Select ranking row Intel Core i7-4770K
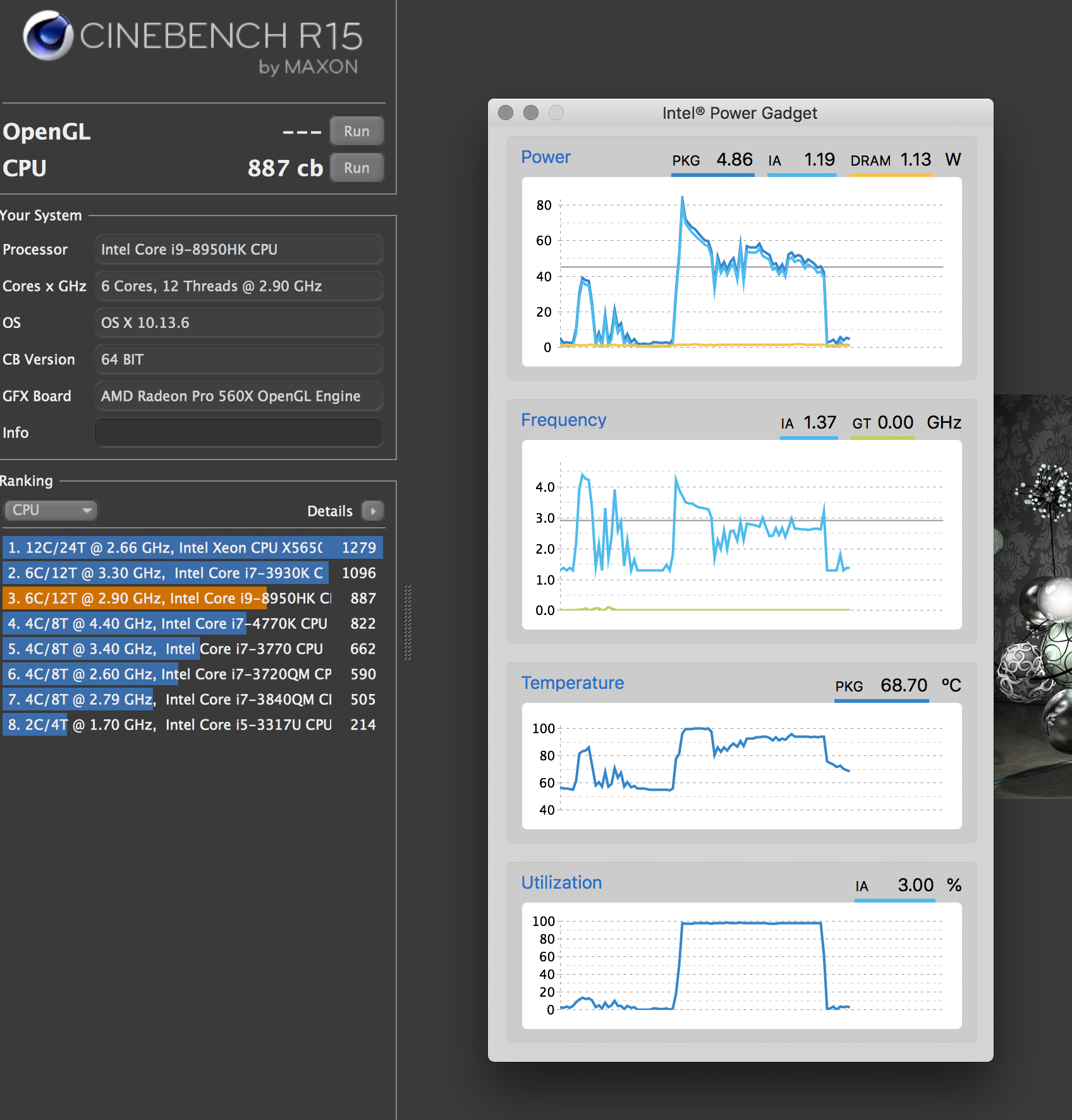1072x1120 pixels. point(193,623)
